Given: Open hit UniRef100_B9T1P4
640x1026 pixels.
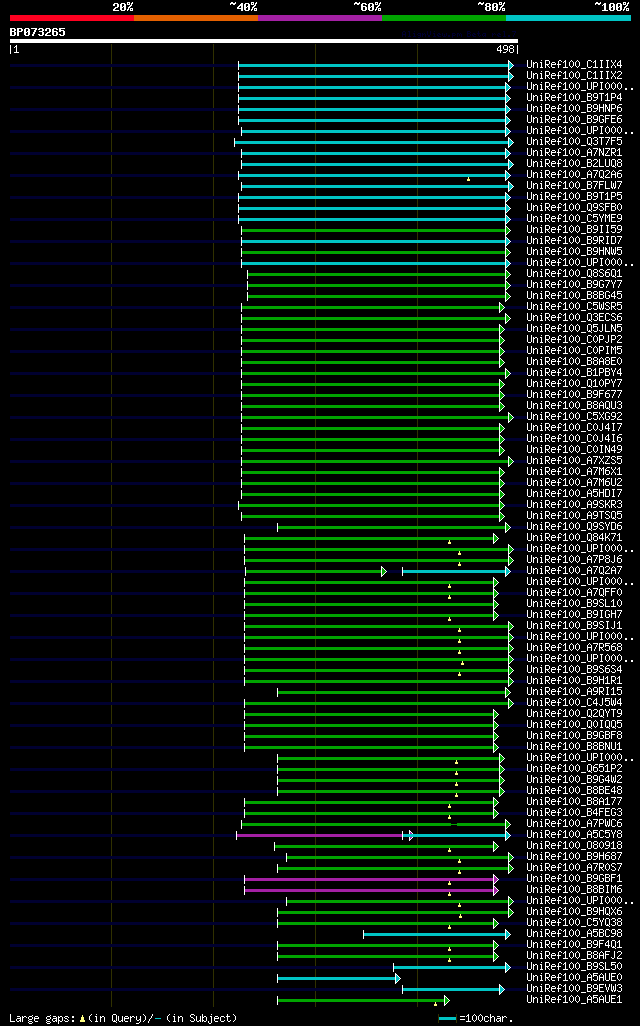Looking at the screenshot, I should (575, 97).
